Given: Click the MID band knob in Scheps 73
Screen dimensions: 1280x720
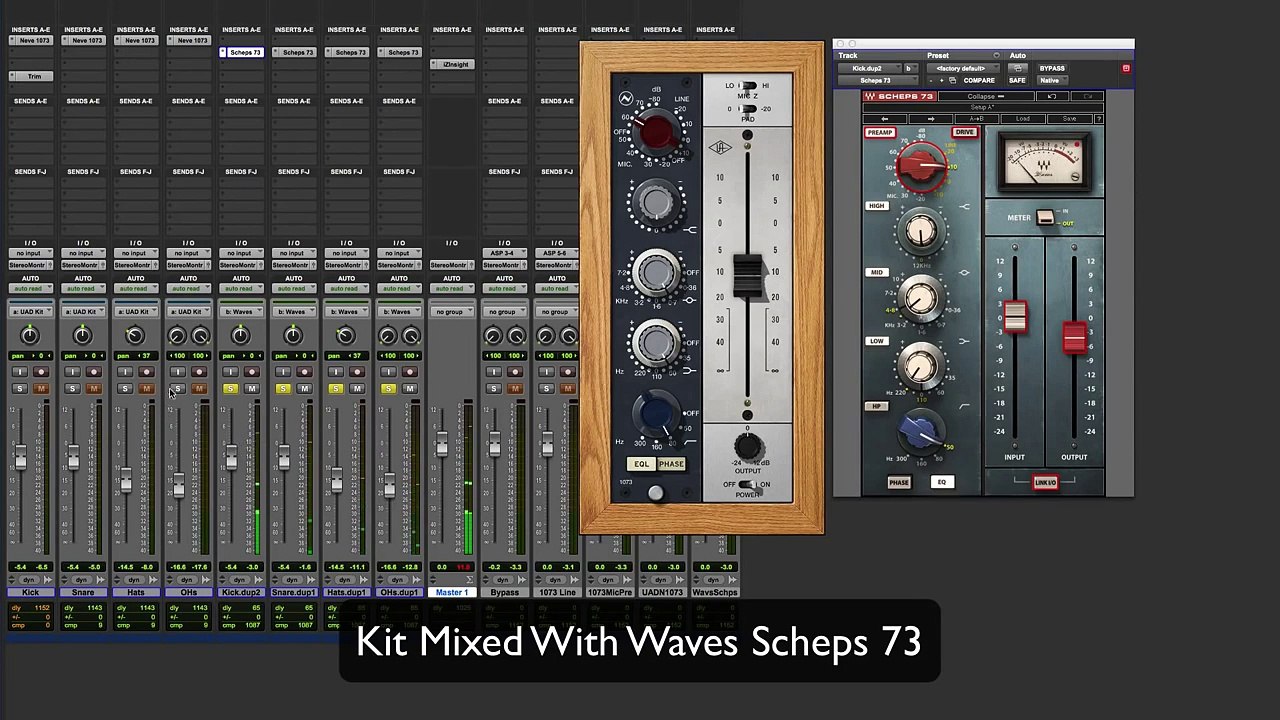Looking at the screenshot, I should pos(921,299).
